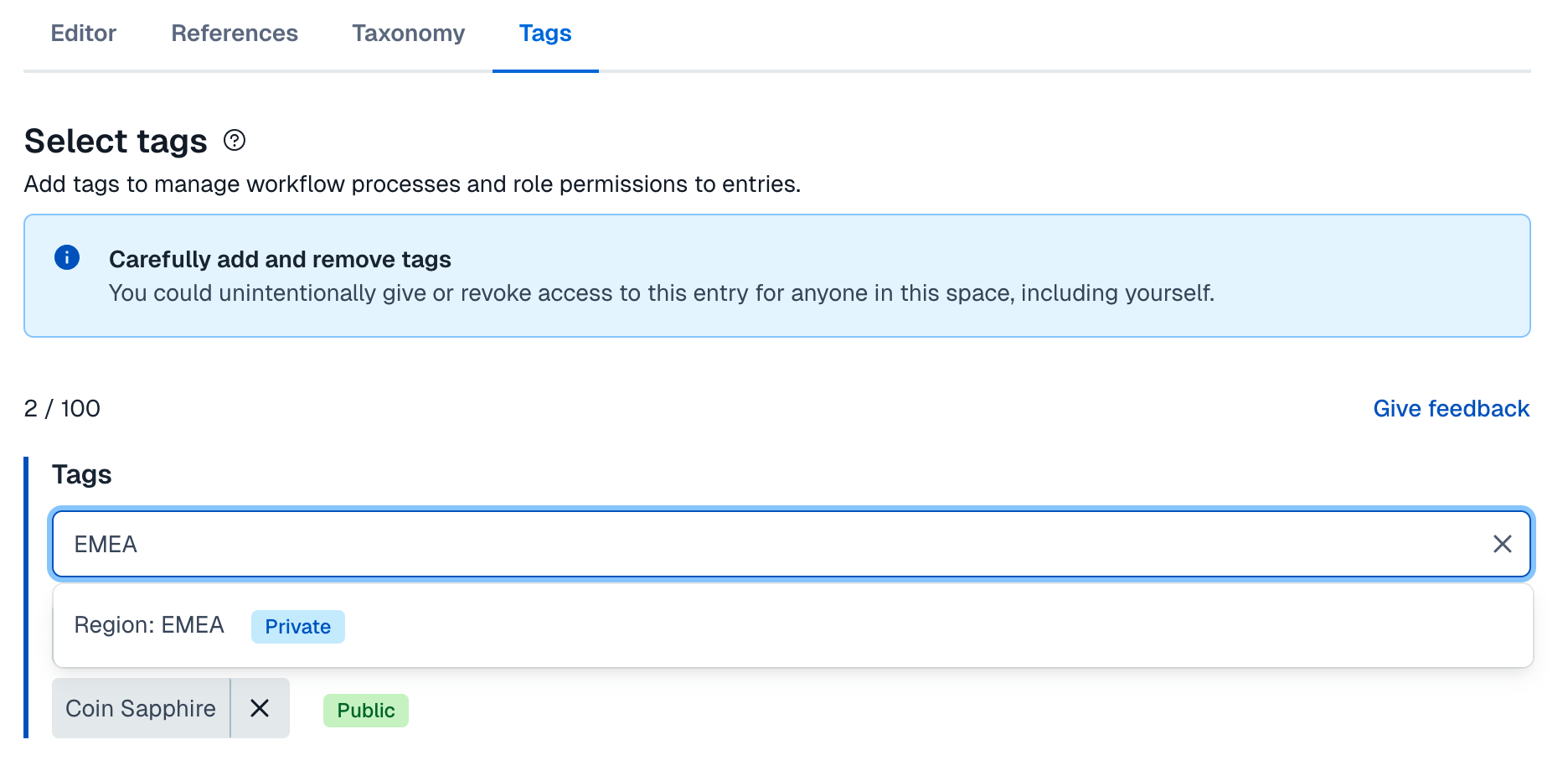Switch to the References tab

pos(235,34)
